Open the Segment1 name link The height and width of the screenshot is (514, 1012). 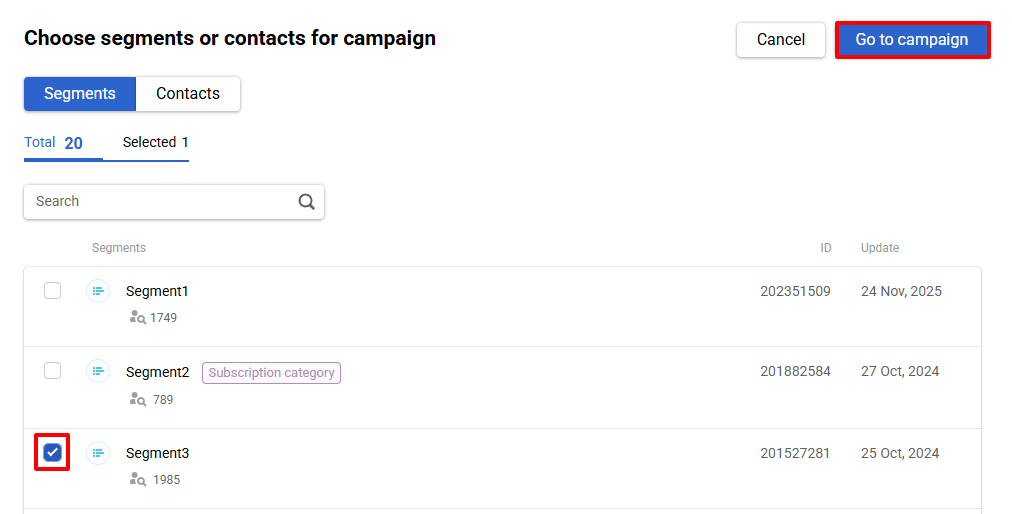(157, 291)
